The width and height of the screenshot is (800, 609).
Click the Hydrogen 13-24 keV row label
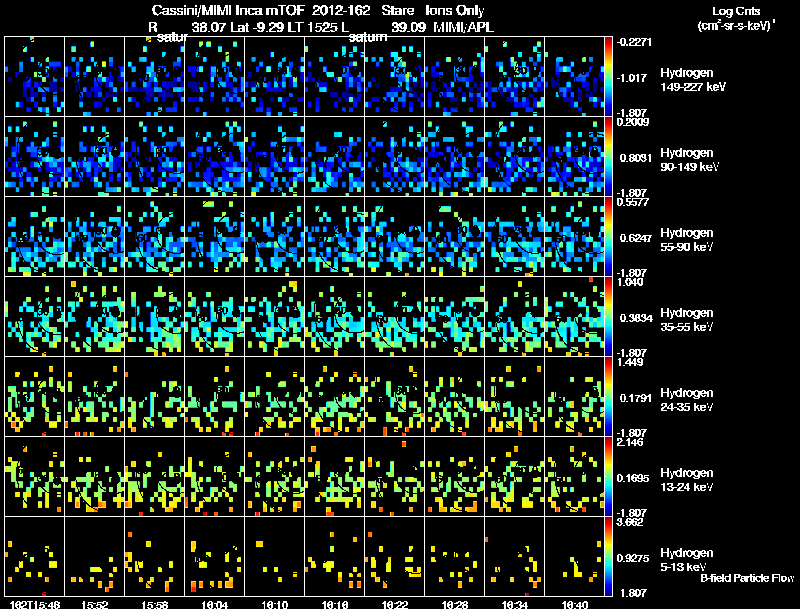(x=687, y=480)
